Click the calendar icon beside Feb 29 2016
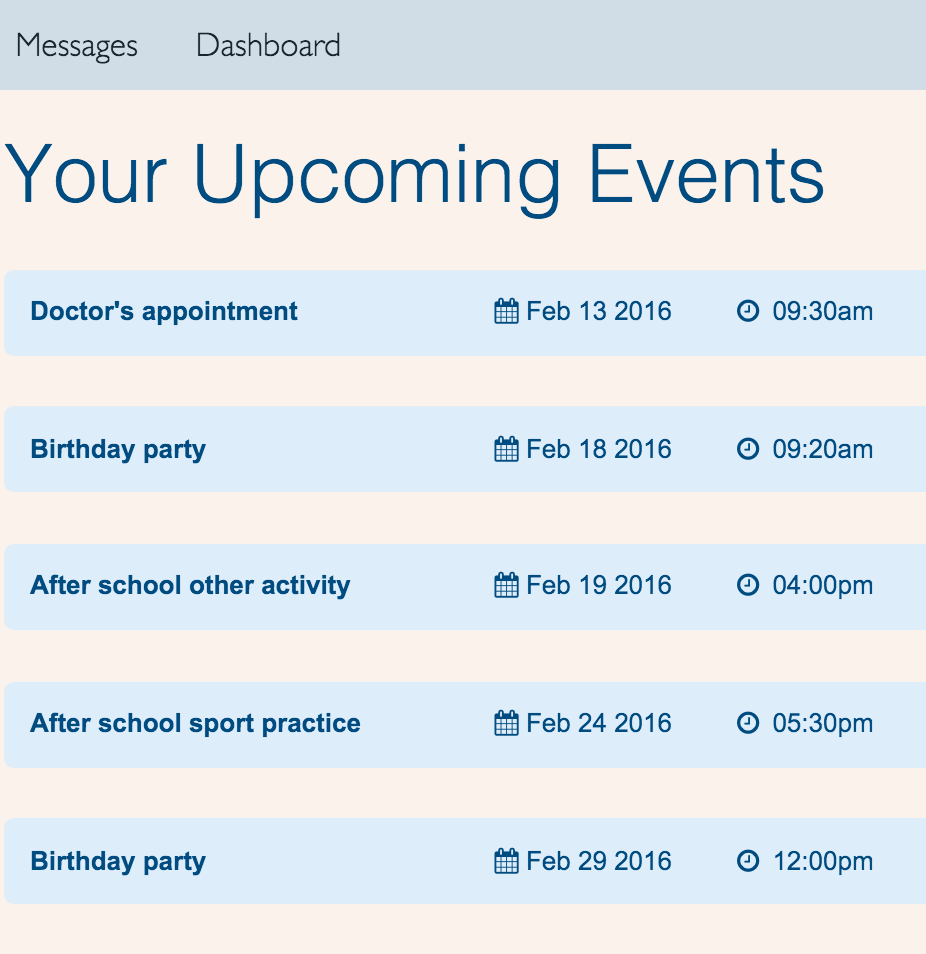The image size is (926, 954). [506, 861]
